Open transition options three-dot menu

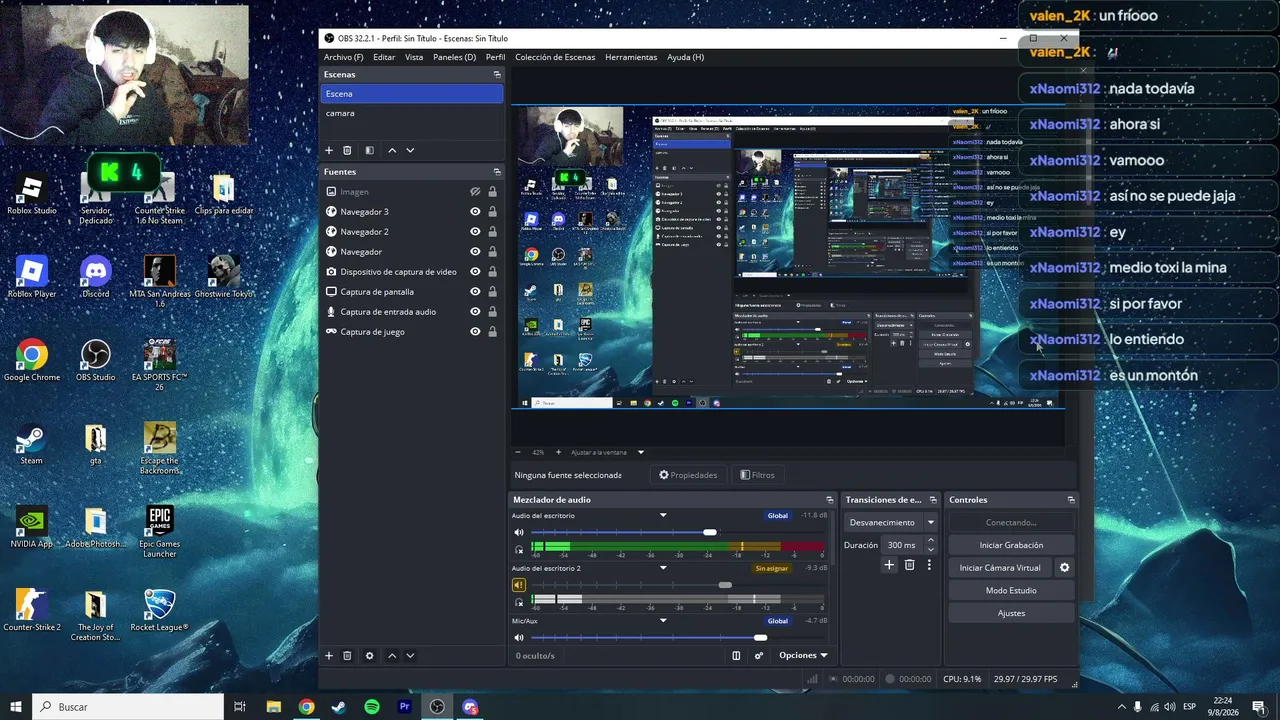[929, 565]
